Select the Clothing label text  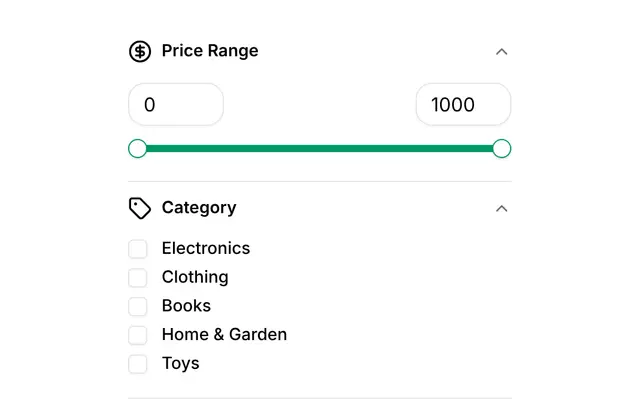(195, 277)
